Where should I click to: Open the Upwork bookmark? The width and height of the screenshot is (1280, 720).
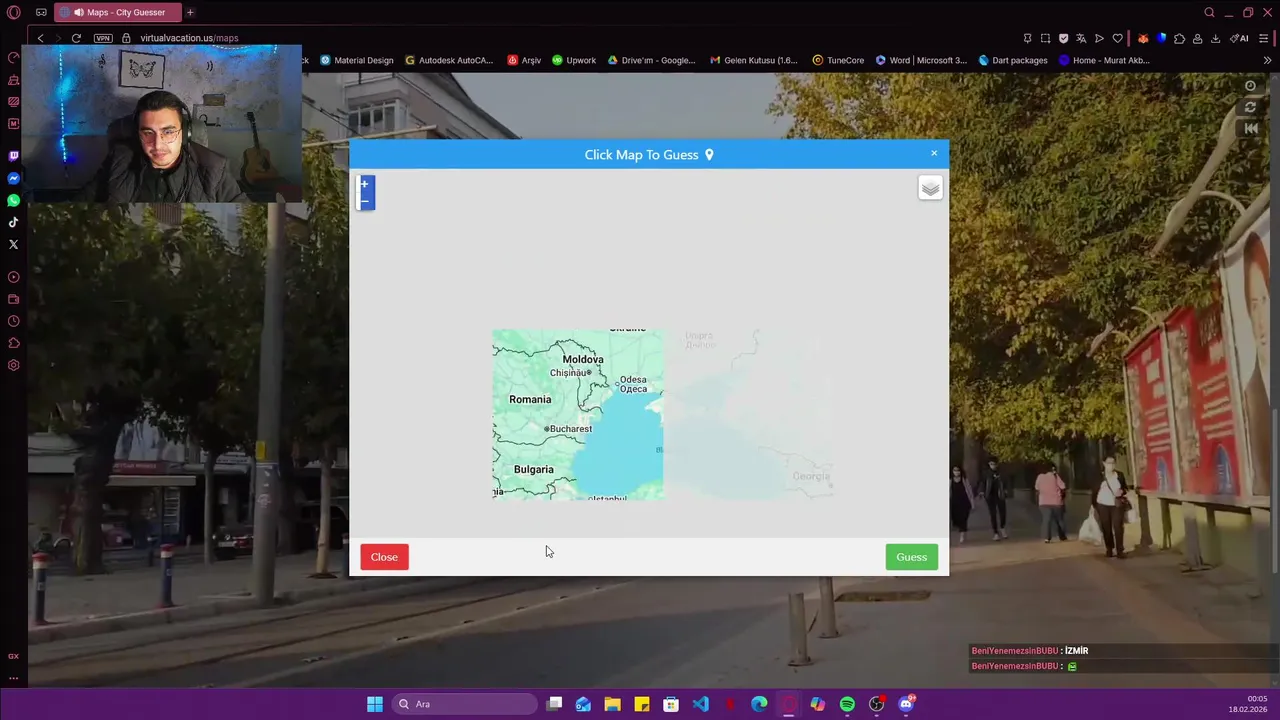pos(574,60)
